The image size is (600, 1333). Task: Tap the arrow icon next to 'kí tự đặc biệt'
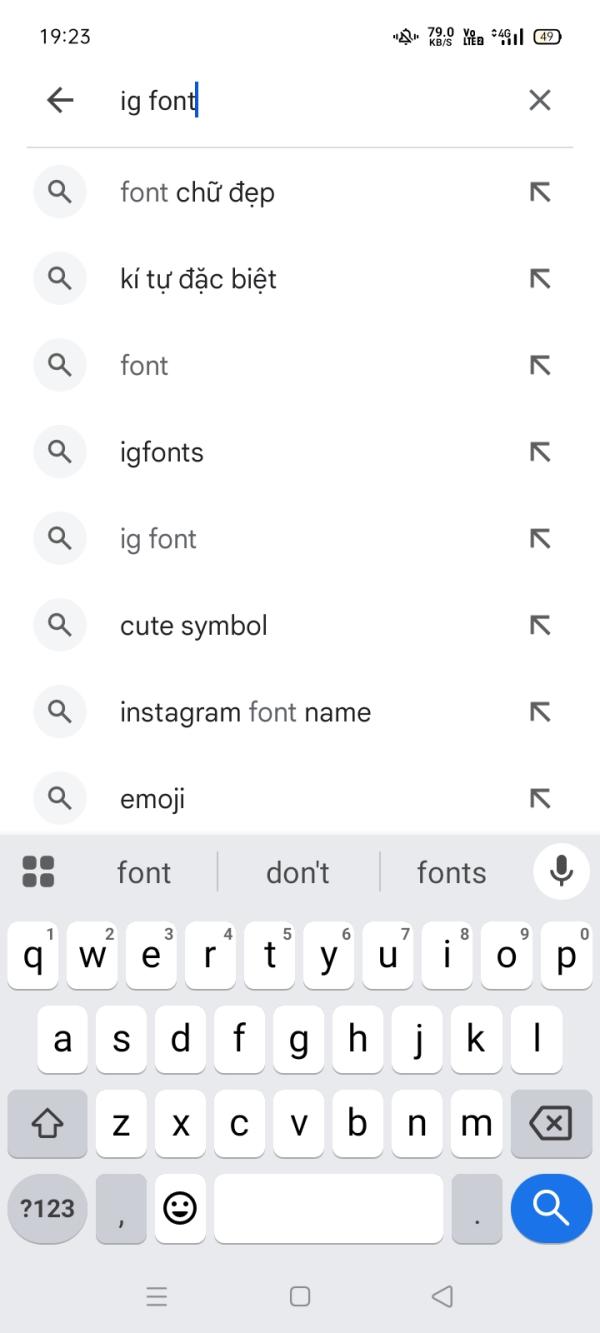click(x=540, y=279)
